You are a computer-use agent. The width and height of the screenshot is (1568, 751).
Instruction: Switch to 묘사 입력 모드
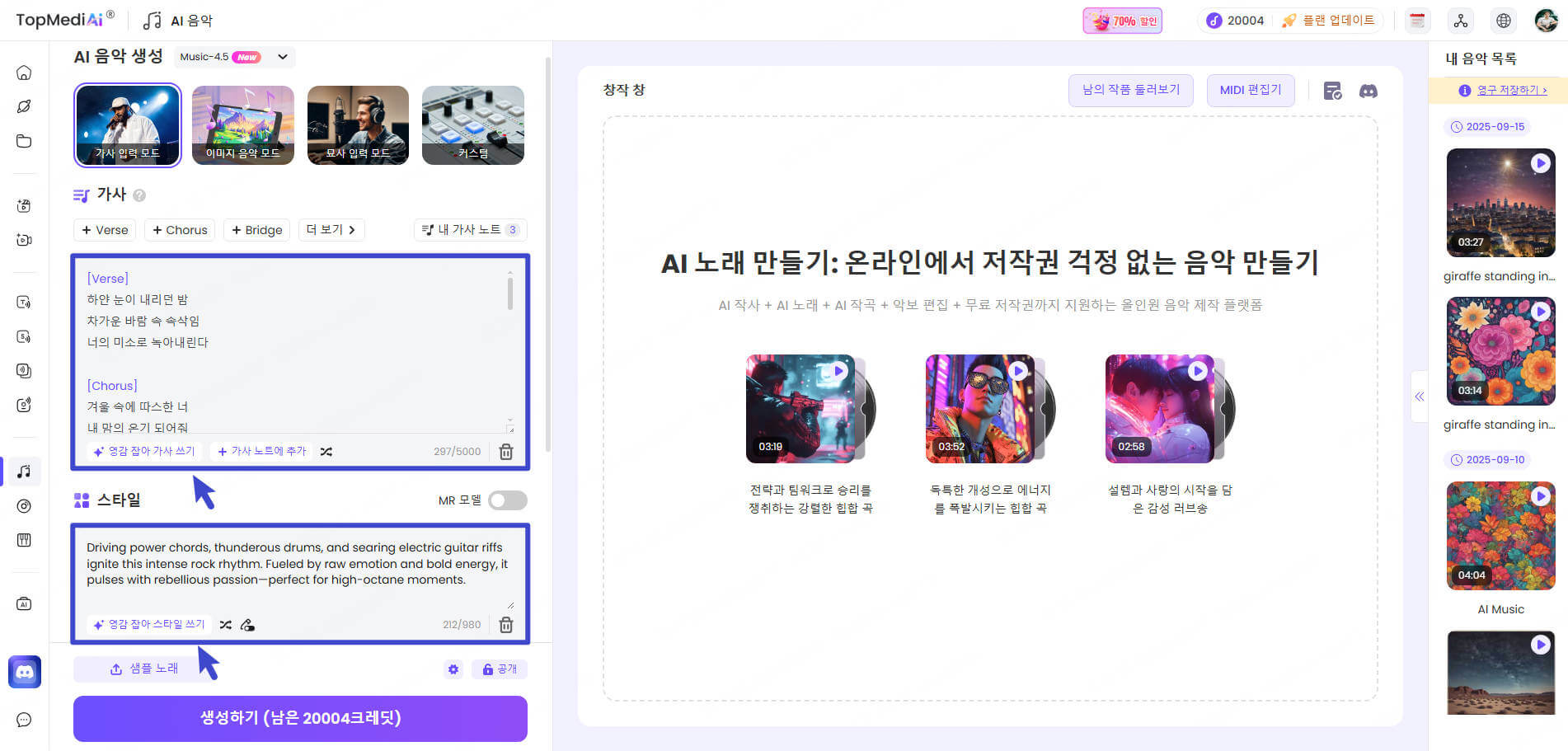pos(358,125)
